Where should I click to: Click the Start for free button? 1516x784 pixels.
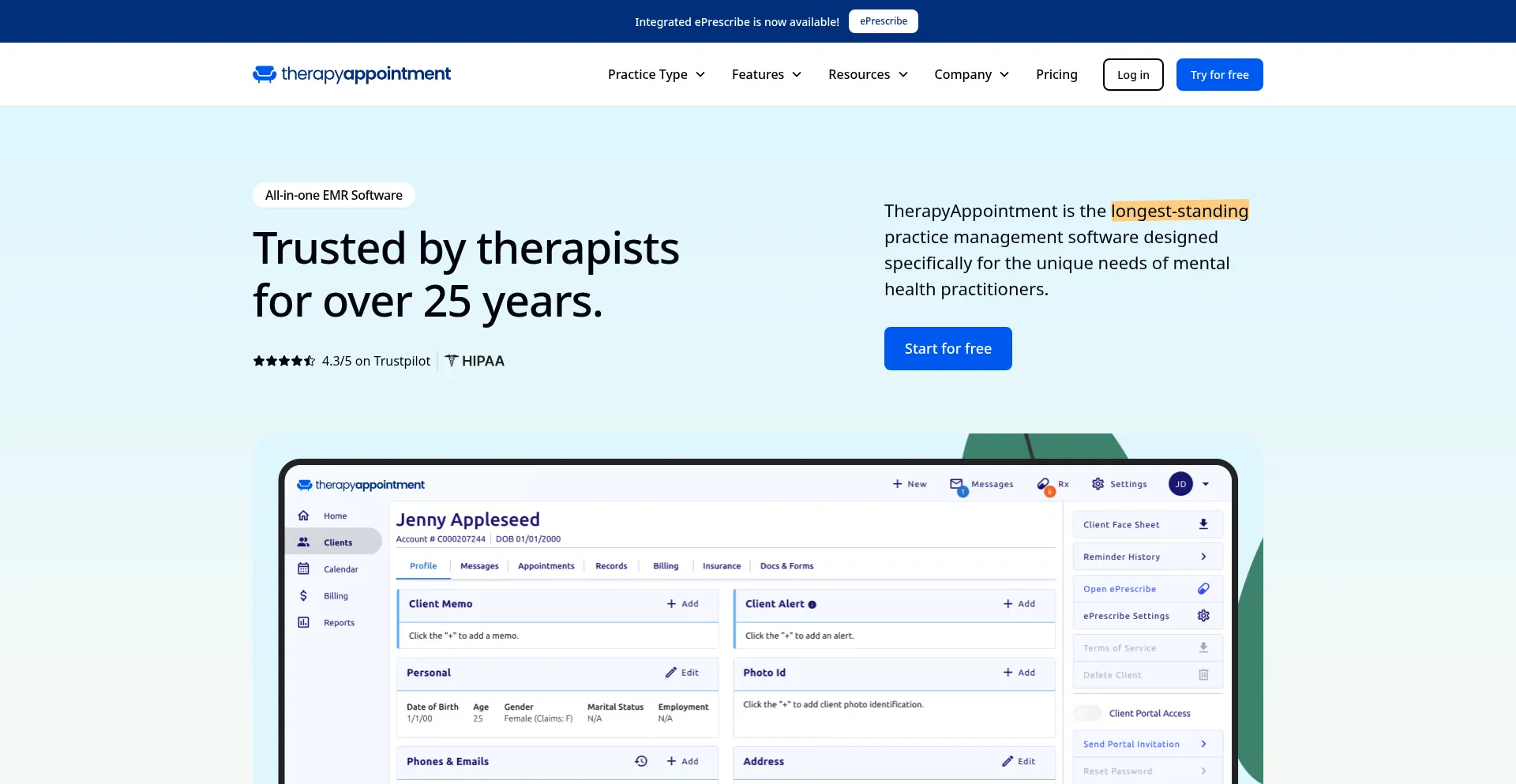click(x=947, y=348)
